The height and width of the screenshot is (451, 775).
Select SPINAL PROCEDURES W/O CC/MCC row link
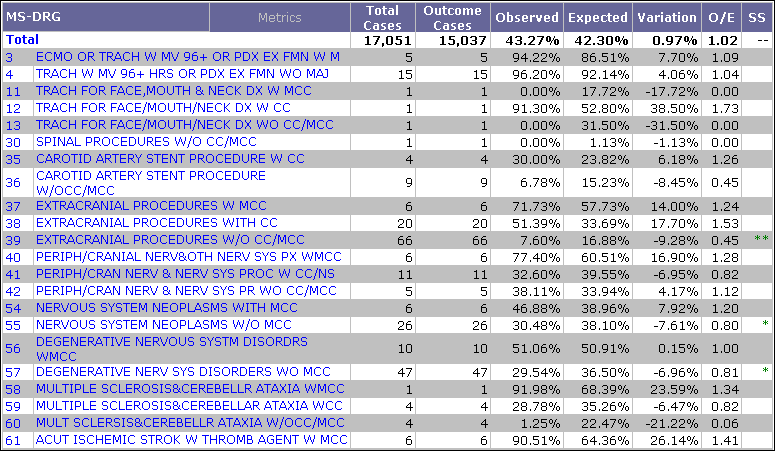point(146,142)
